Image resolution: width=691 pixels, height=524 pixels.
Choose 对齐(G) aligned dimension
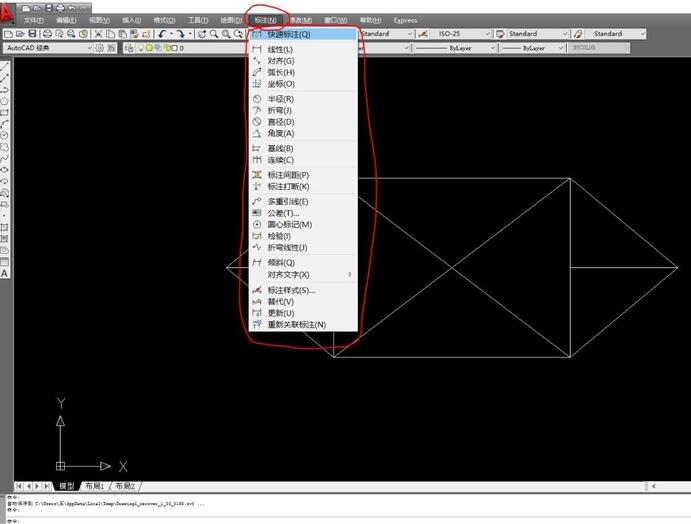coord(303,61)
